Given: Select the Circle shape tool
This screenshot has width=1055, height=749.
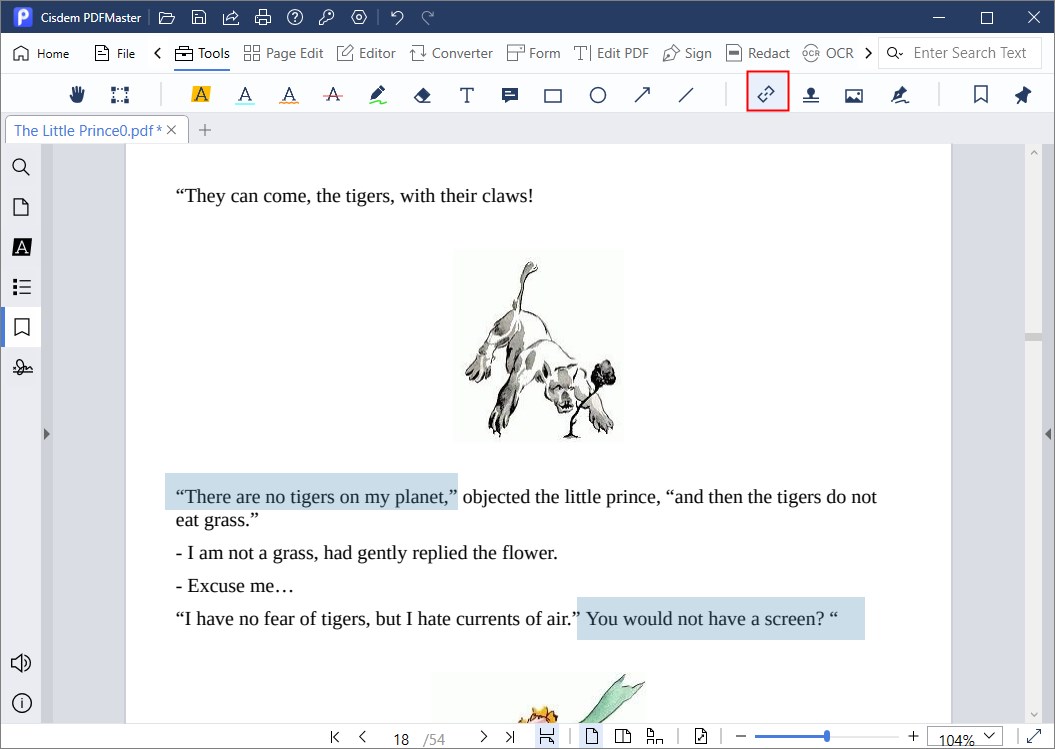Looking at the screenshot, I should pos(597,96).
